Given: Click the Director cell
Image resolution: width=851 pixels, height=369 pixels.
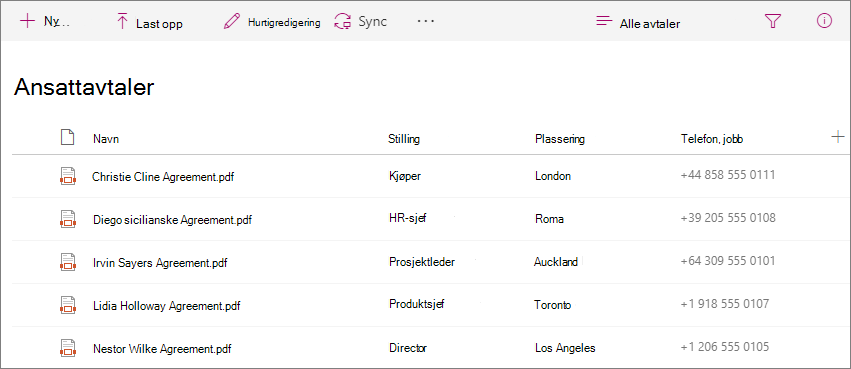Looking at the screenshot, I should pos(408,348).
